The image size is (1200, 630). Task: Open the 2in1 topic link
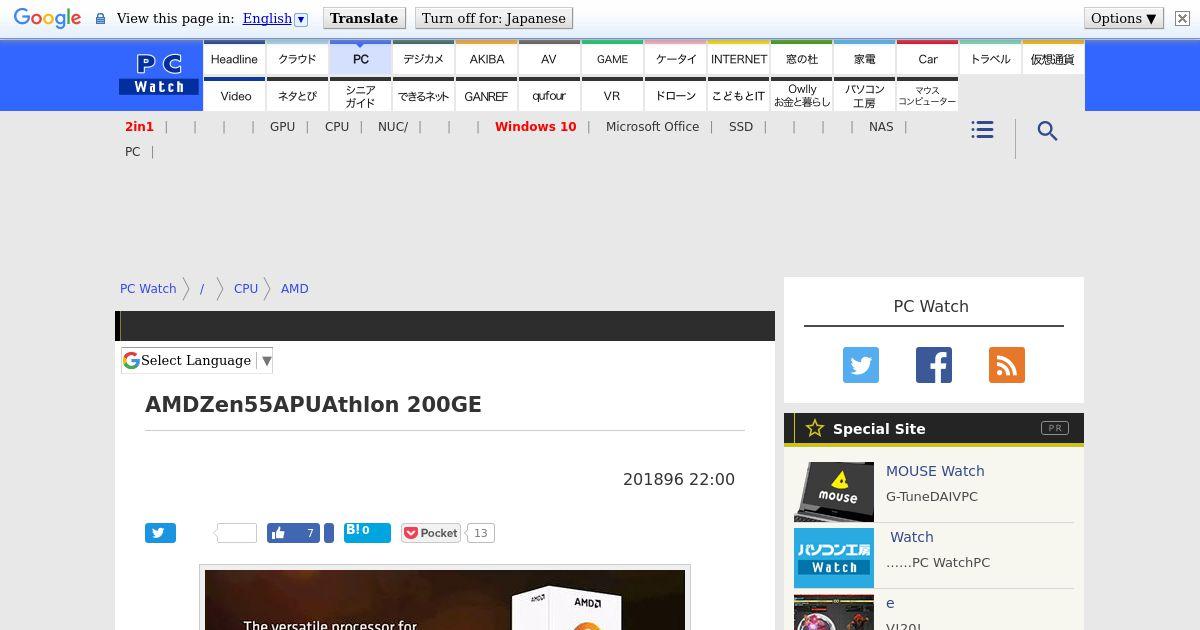(139, 127)
